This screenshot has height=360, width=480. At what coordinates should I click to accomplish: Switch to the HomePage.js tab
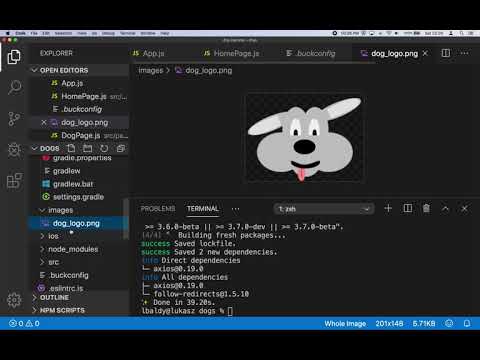pyautogui.click(x=232, y=53)
